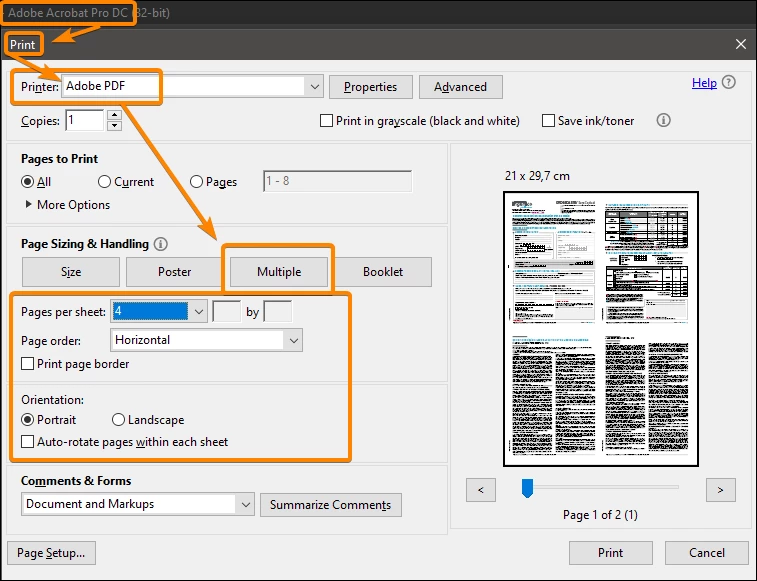Go to previous preview page
Viewport: 757px width, 581px height.
[481, 490]
